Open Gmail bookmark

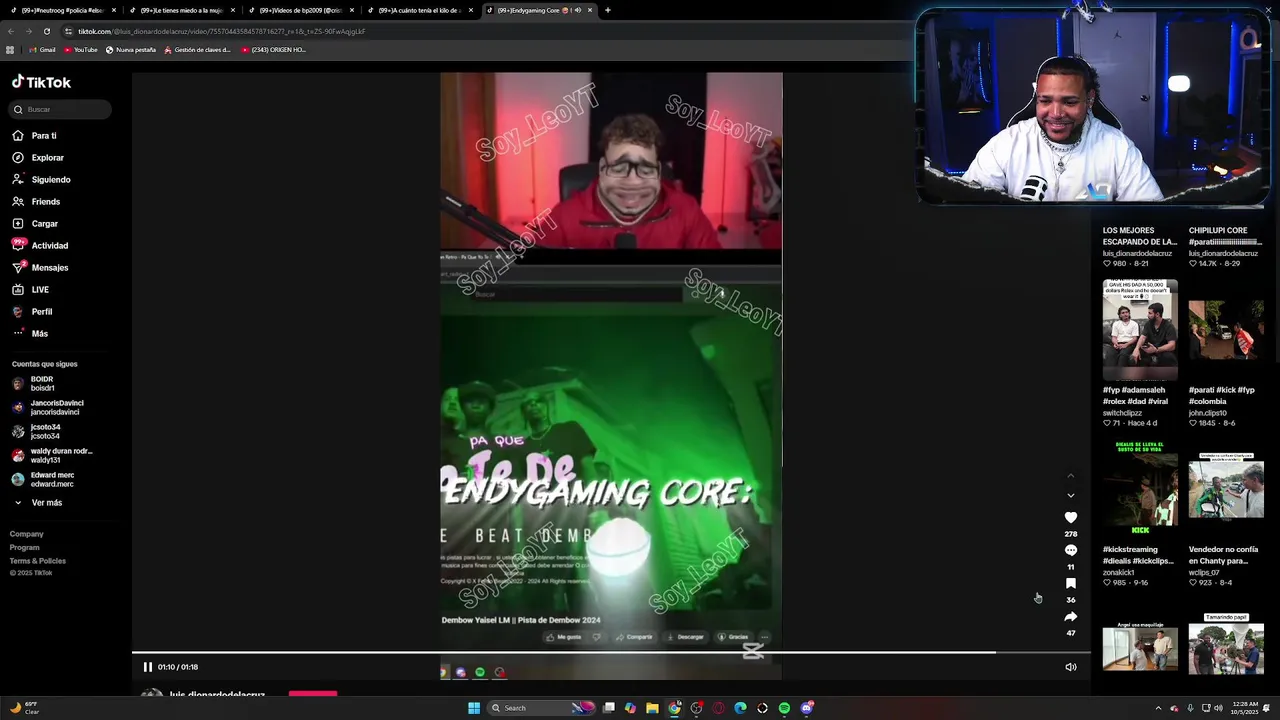click(42, 50)
